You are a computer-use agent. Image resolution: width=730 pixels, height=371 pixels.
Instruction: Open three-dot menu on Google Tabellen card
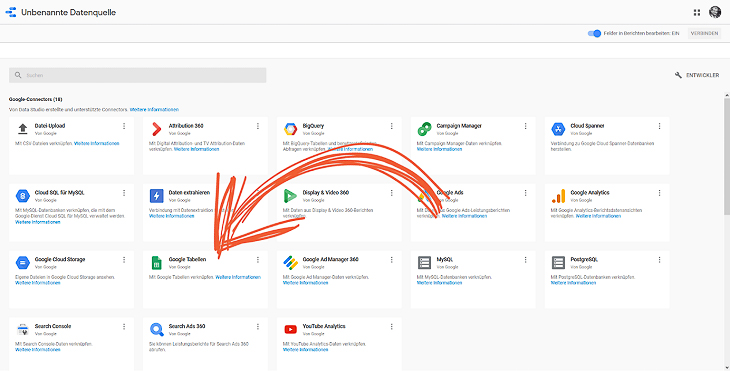coord(258,260)
